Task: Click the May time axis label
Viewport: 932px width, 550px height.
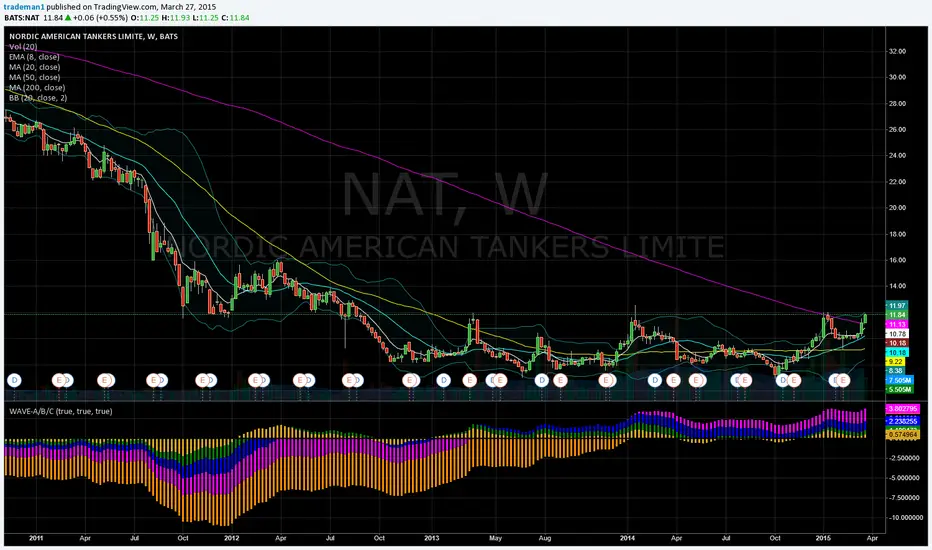Action: pyautogui.click(x=495, y=538)
